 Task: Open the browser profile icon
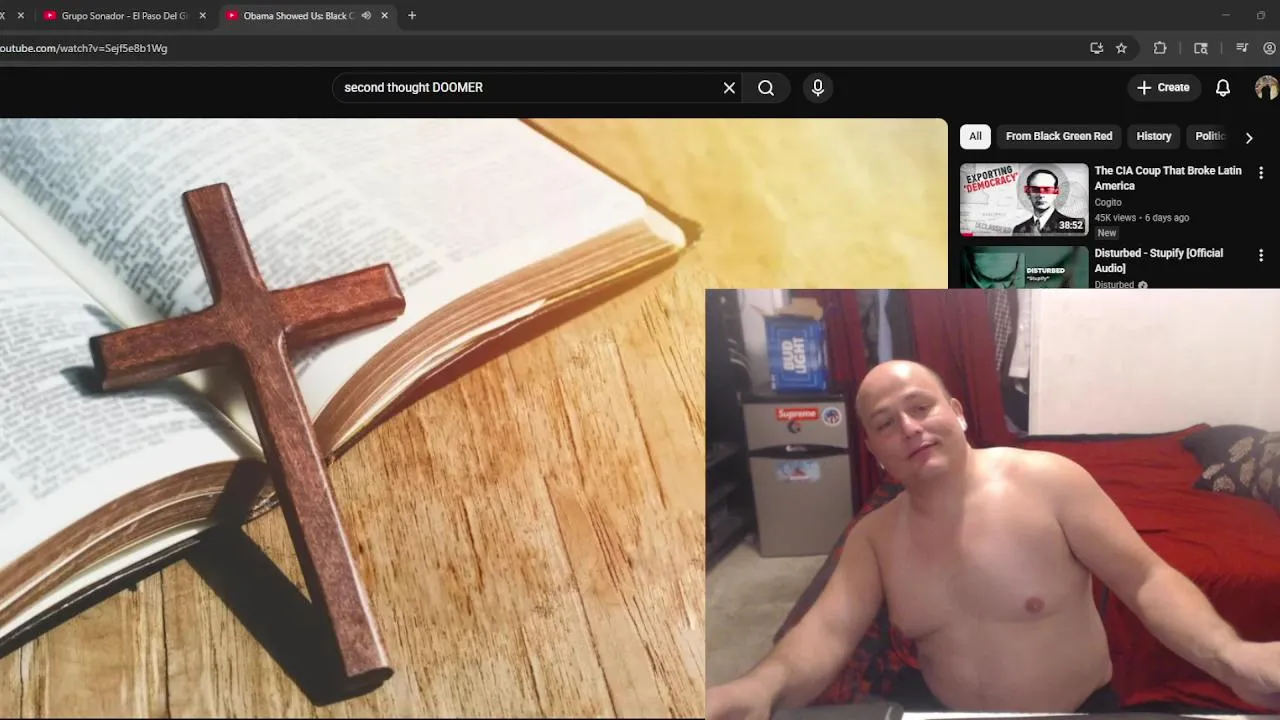coord(1269,48)
